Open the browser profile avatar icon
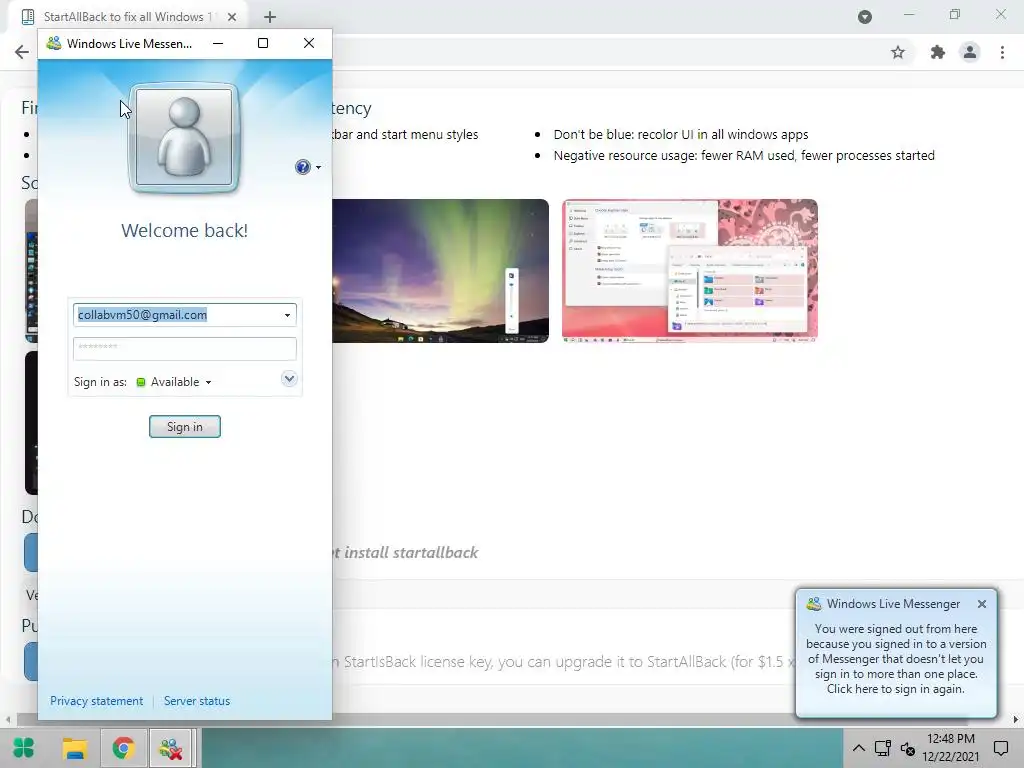This screenshot has width=1024, height=768. coord(970,52)
